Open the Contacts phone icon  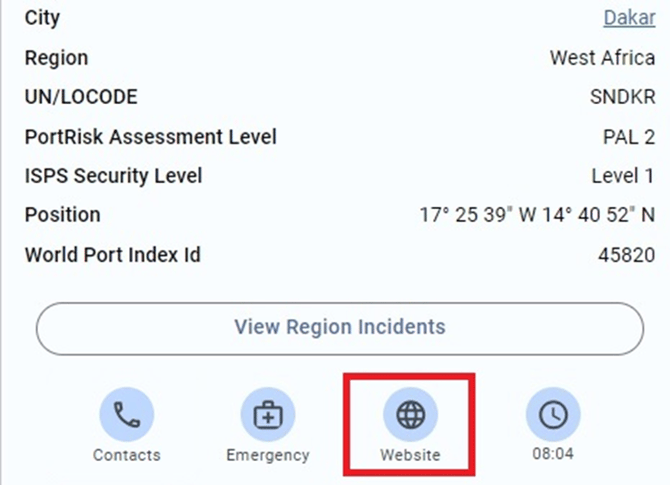[x=126, y=415]
